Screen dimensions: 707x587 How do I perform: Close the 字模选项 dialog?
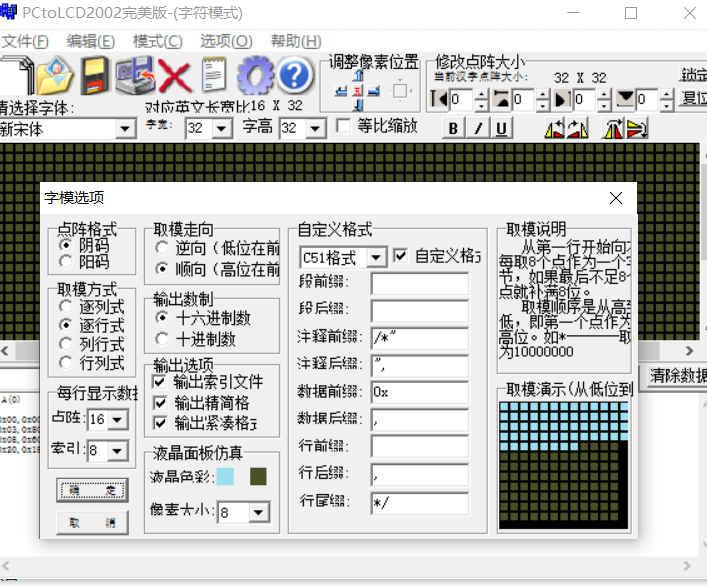pyautogui.click(x=615, y=198)
